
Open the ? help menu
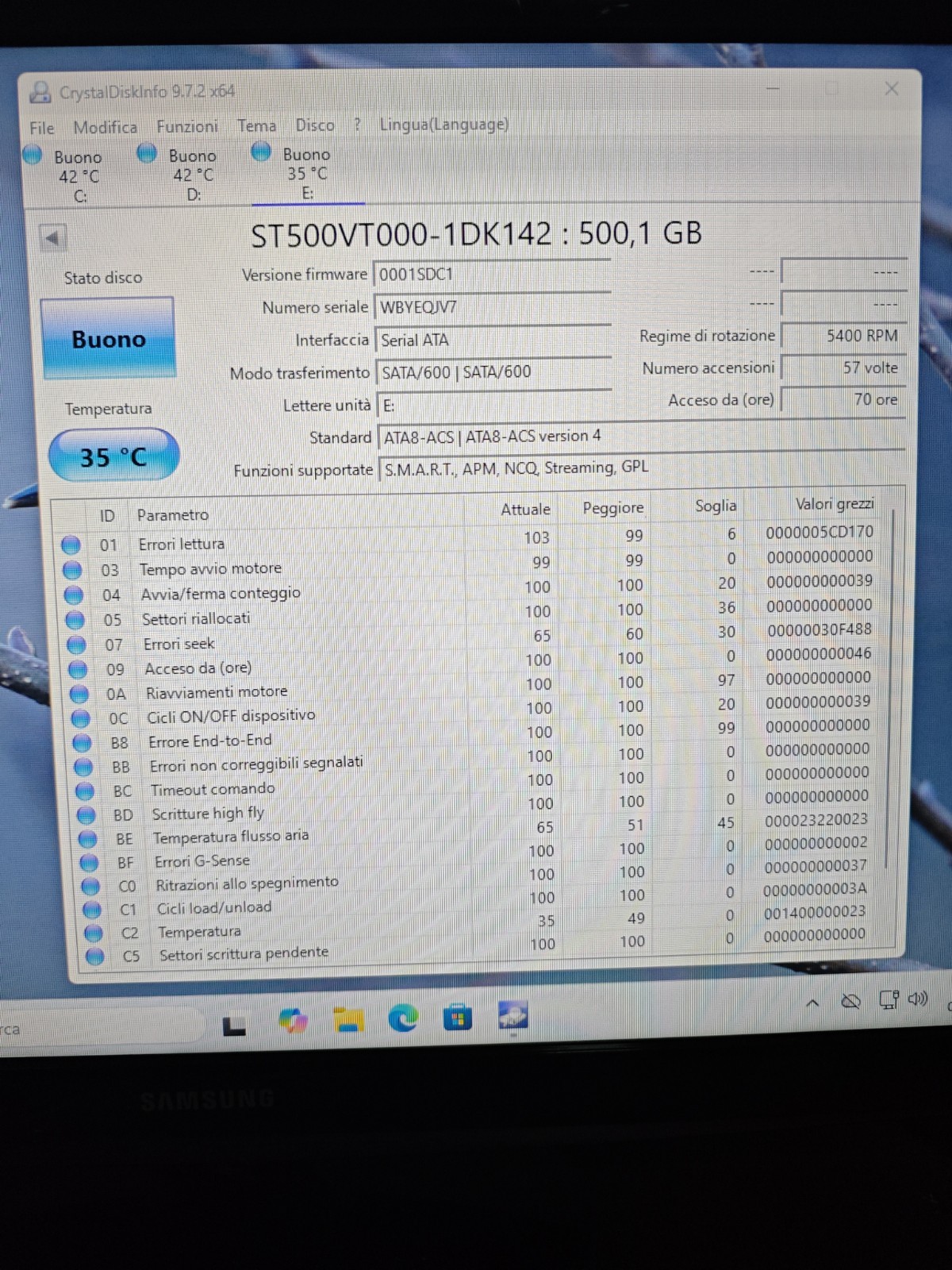click(x=358, y=125)
